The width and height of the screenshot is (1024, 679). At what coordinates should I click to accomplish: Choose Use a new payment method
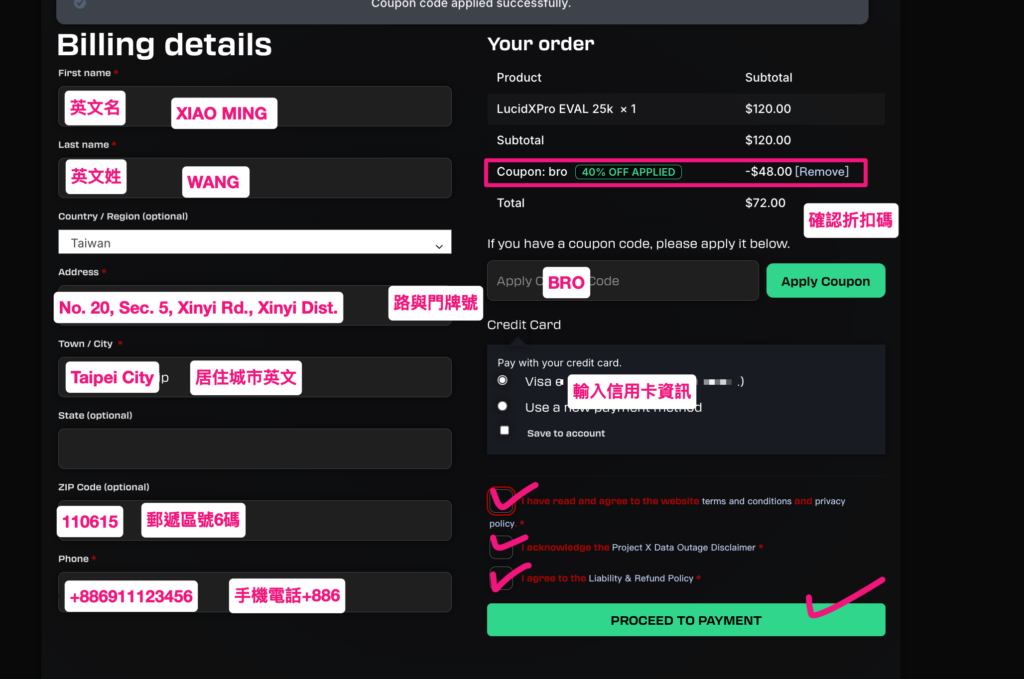coord(503,407)
